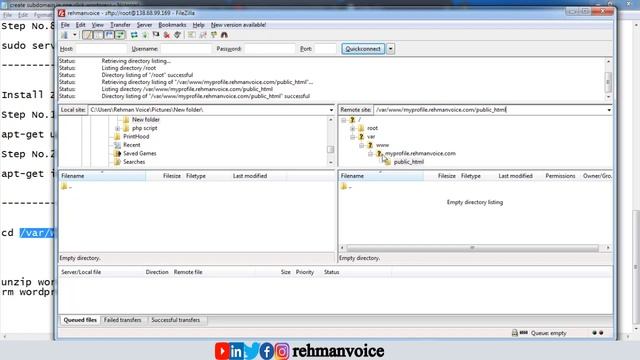This screenshot has width=640, height=360.
Task: Switch to the Failed transfers tab
Action: click(122, 320)
